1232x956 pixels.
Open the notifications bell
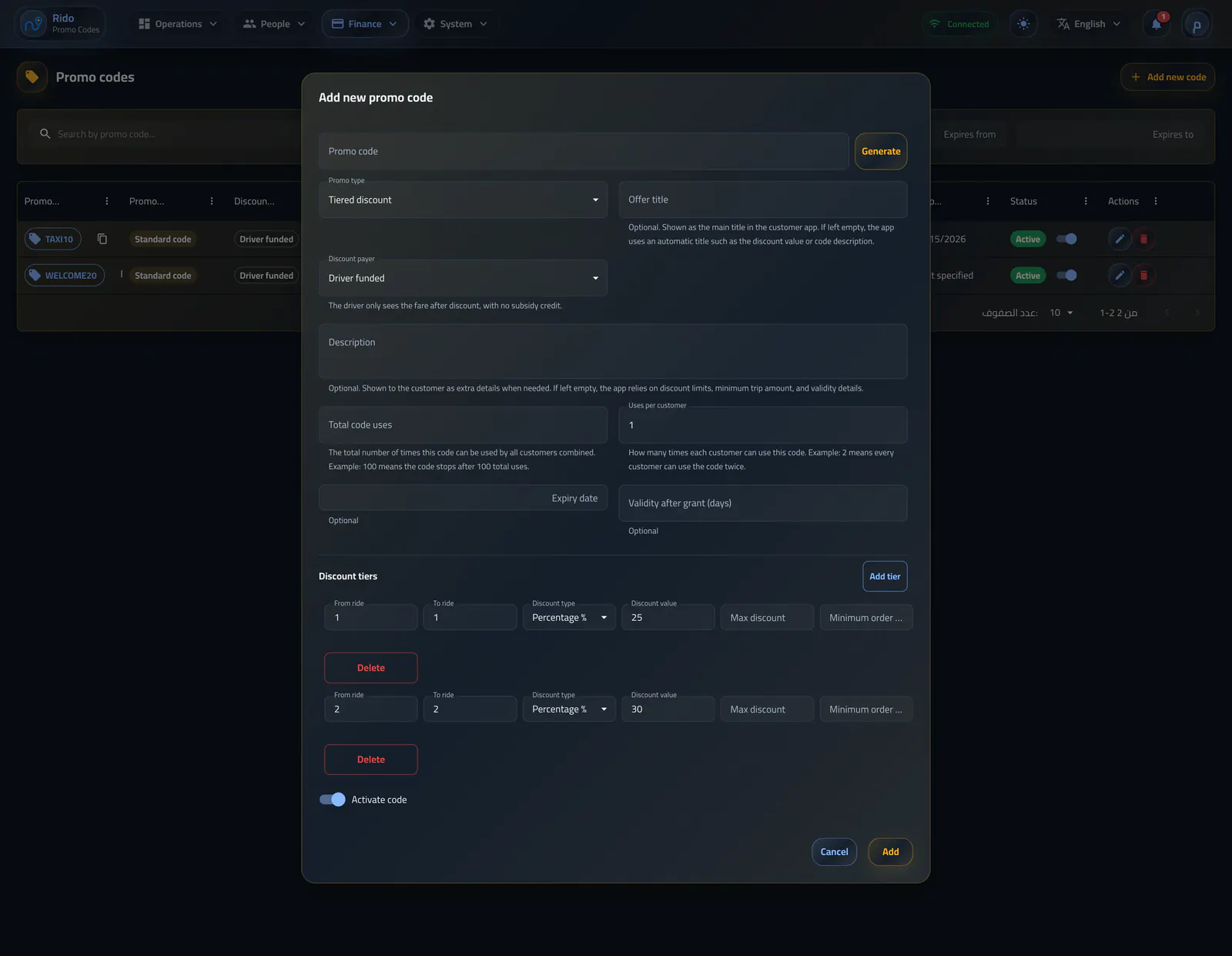1156,24
